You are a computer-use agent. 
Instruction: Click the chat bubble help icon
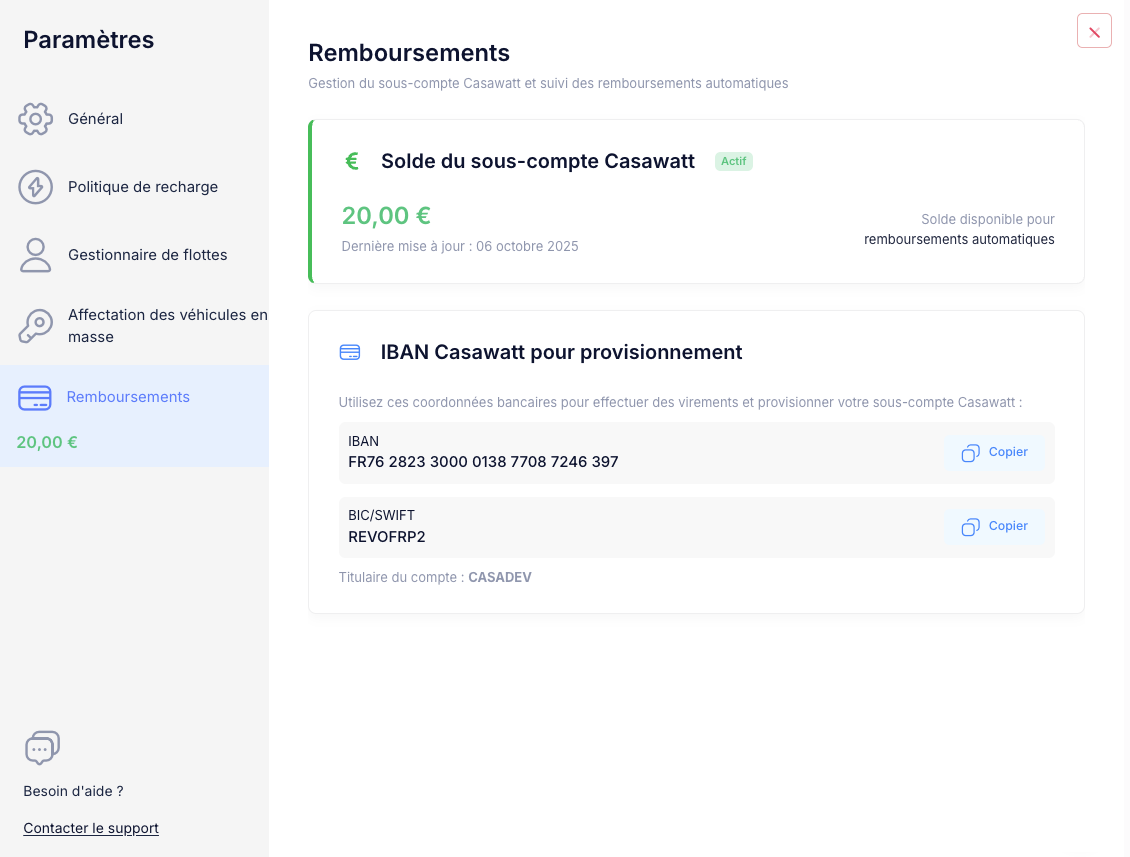[x=42, y=748]
